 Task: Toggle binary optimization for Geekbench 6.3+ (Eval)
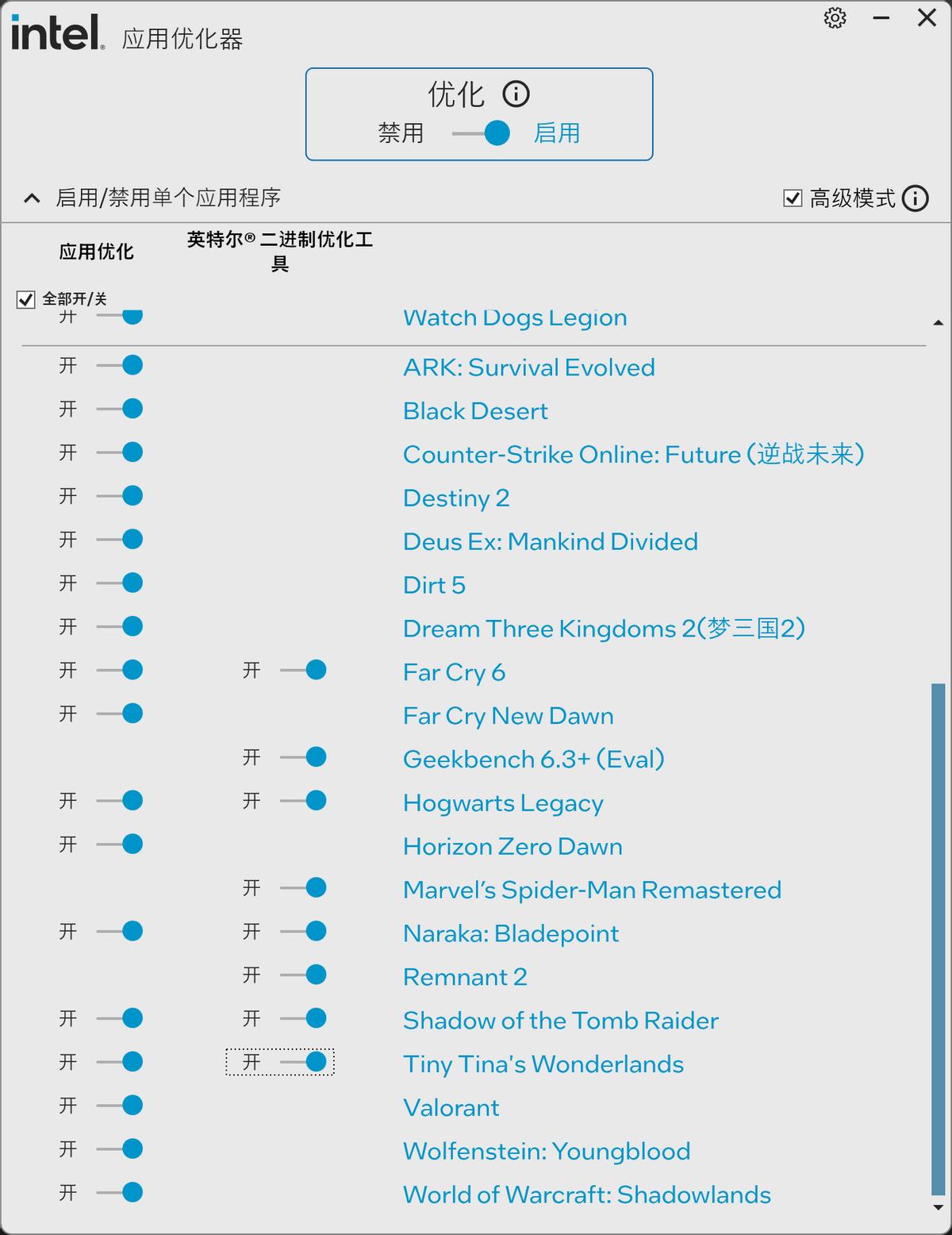(x=304, y=757)
